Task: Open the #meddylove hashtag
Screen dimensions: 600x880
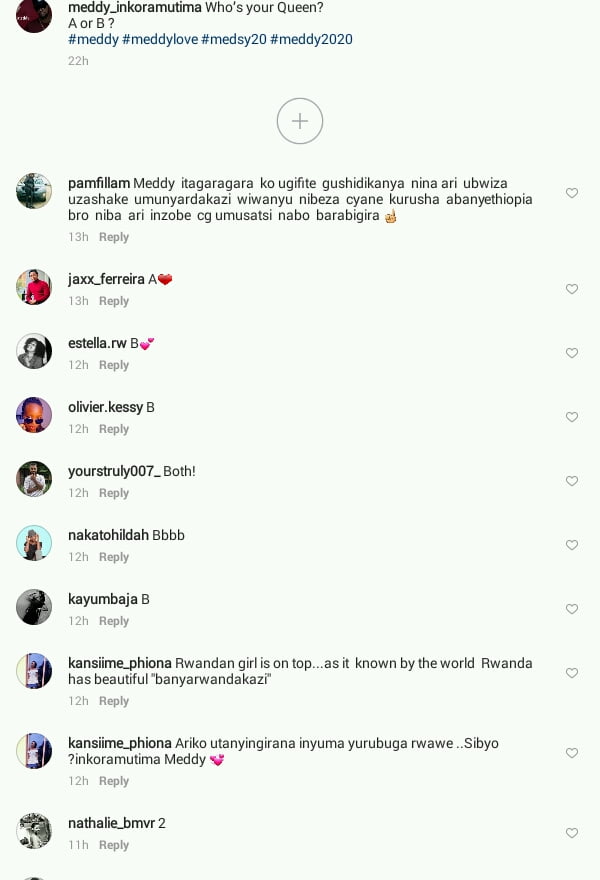Action: point(160,39)
